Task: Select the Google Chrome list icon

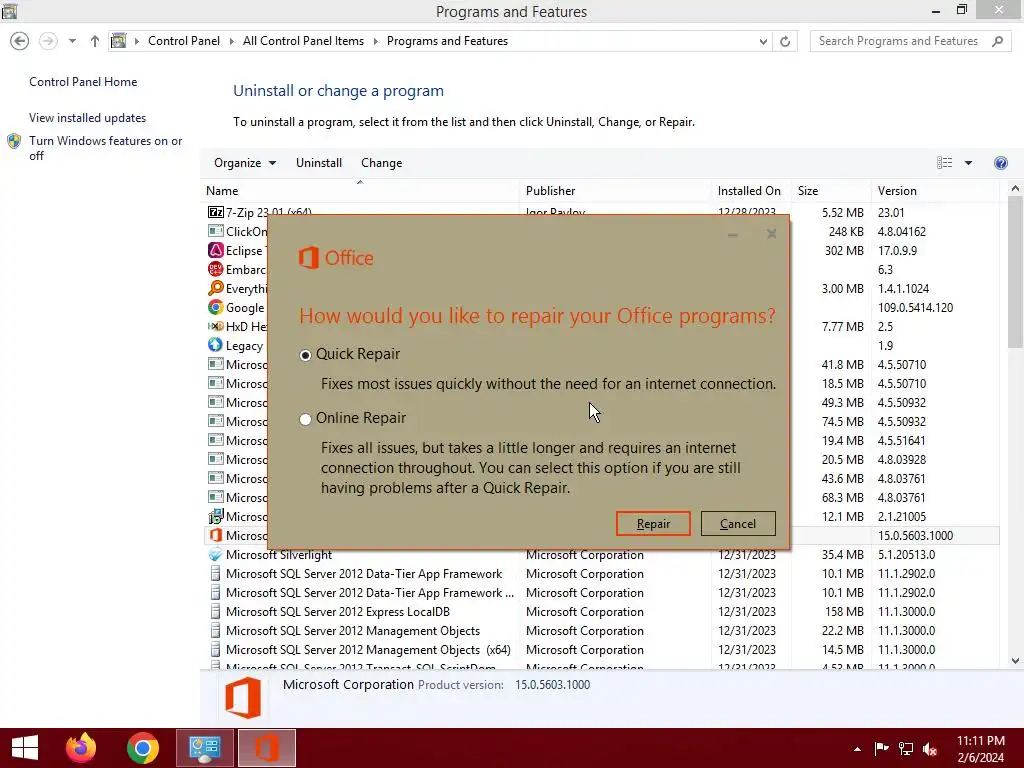Action: tap(216, 307)
